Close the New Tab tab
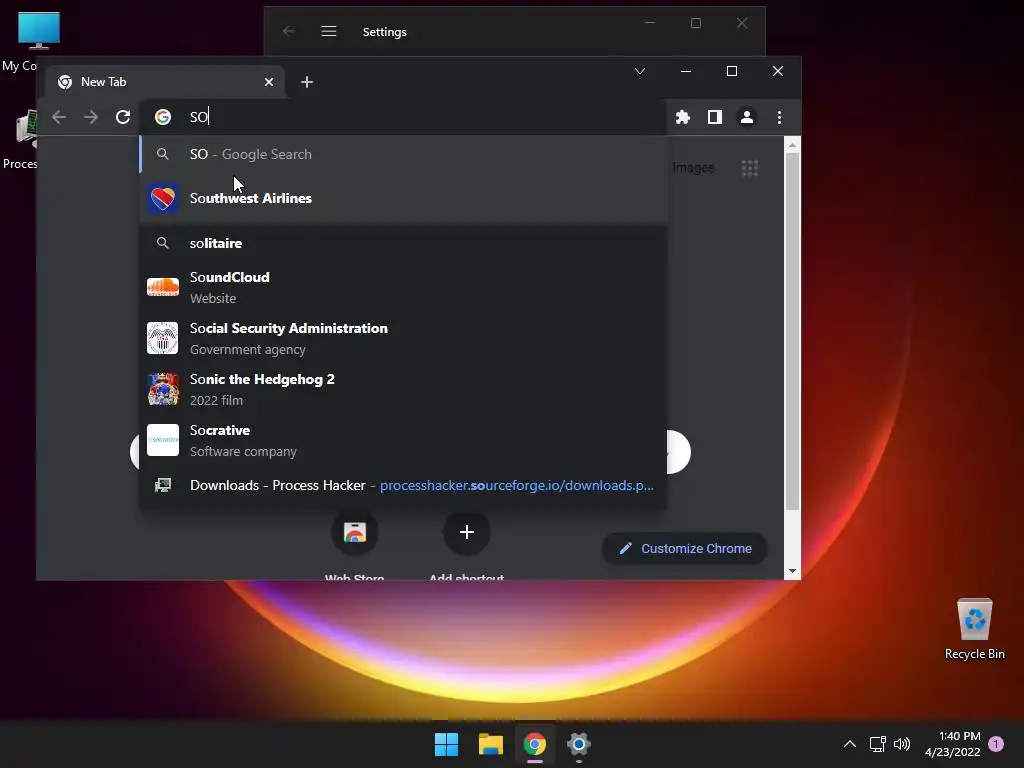Image resolution: width=1024 pixels, height=768 pixels. point(269,82)
